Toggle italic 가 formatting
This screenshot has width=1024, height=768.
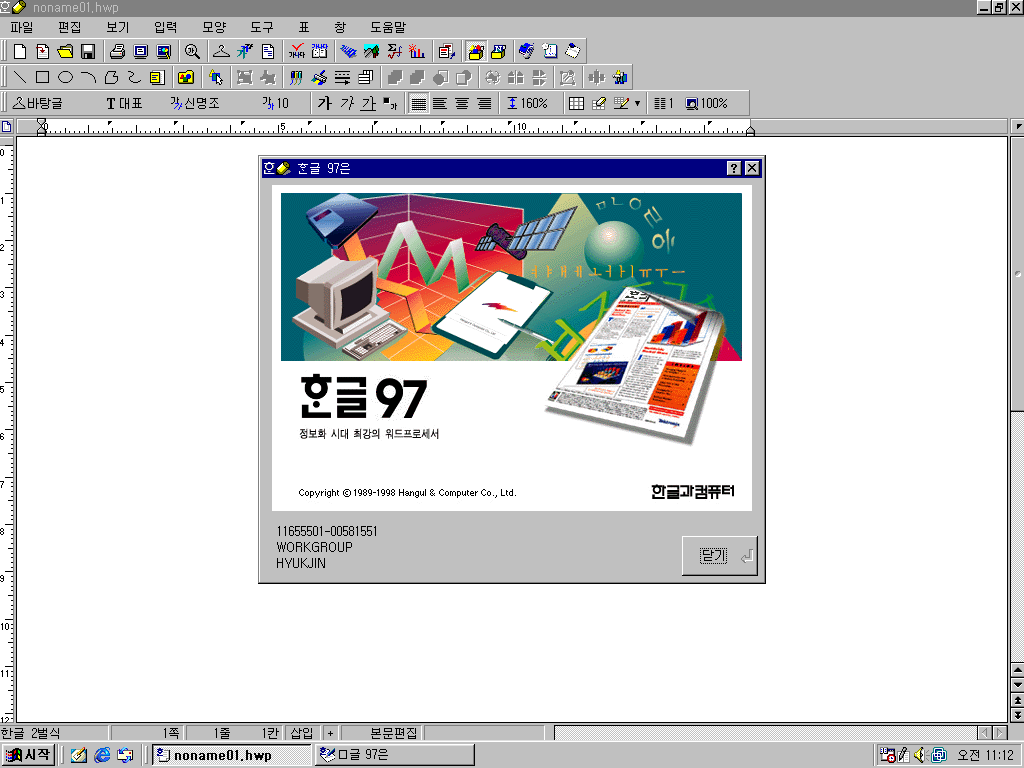pyautogui.click(x=347, y=103)
